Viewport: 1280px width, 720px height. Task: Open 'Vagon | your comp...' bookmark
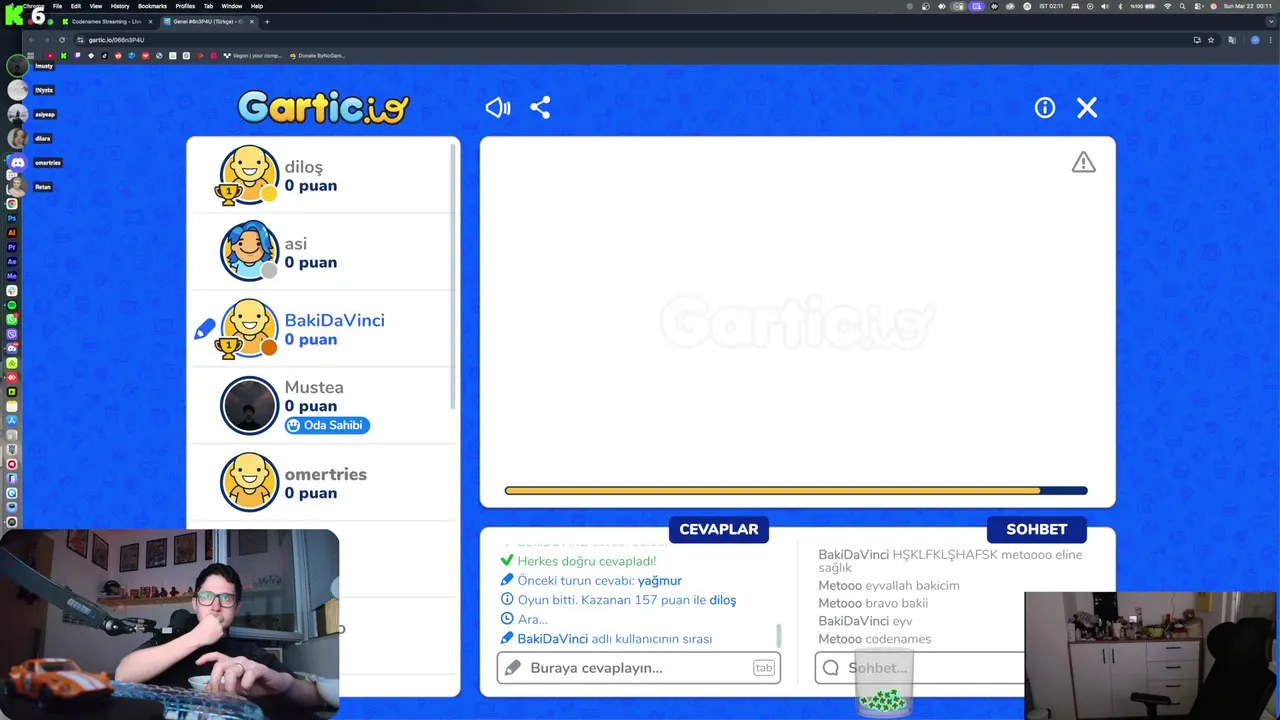point(253,56)
